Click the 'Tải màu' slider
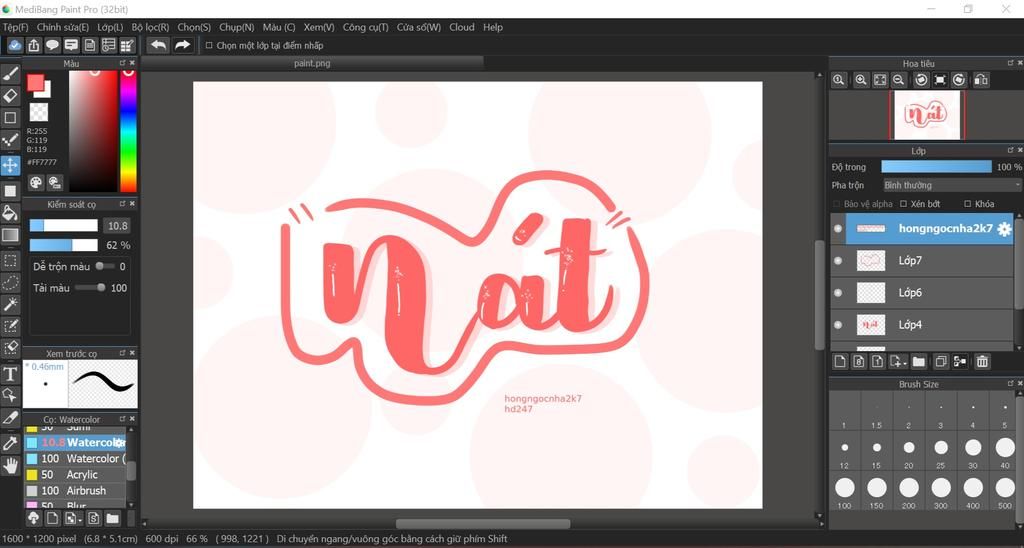The width and height of the screenshot is (1024, 548). (x=89, y=288)
